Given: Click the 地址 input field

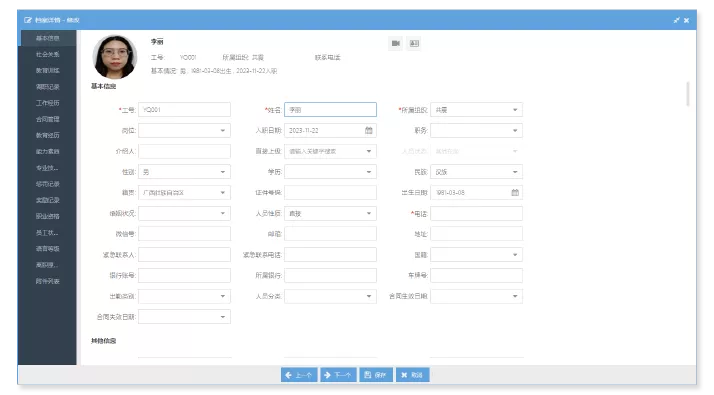Looking at the screenshot, I should click(477, 234).
